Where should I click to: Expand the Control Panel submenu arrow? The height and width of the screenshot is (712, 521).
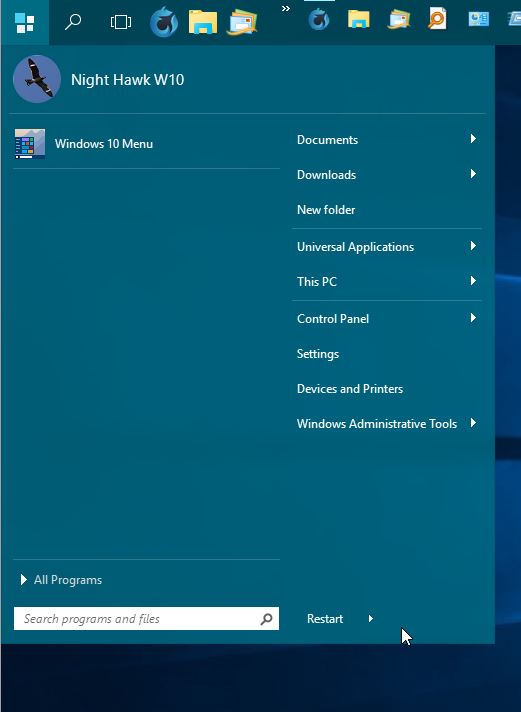click(473, 318)
